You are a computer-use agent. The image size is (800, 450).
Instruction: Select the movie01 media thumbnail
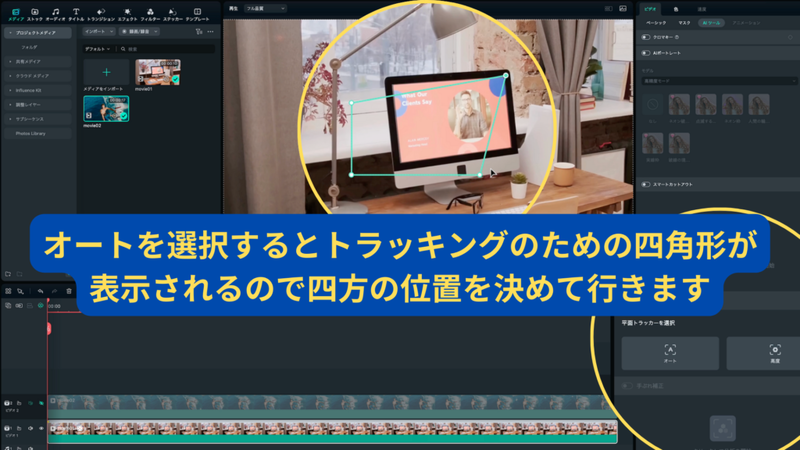[x=158, y=72]
